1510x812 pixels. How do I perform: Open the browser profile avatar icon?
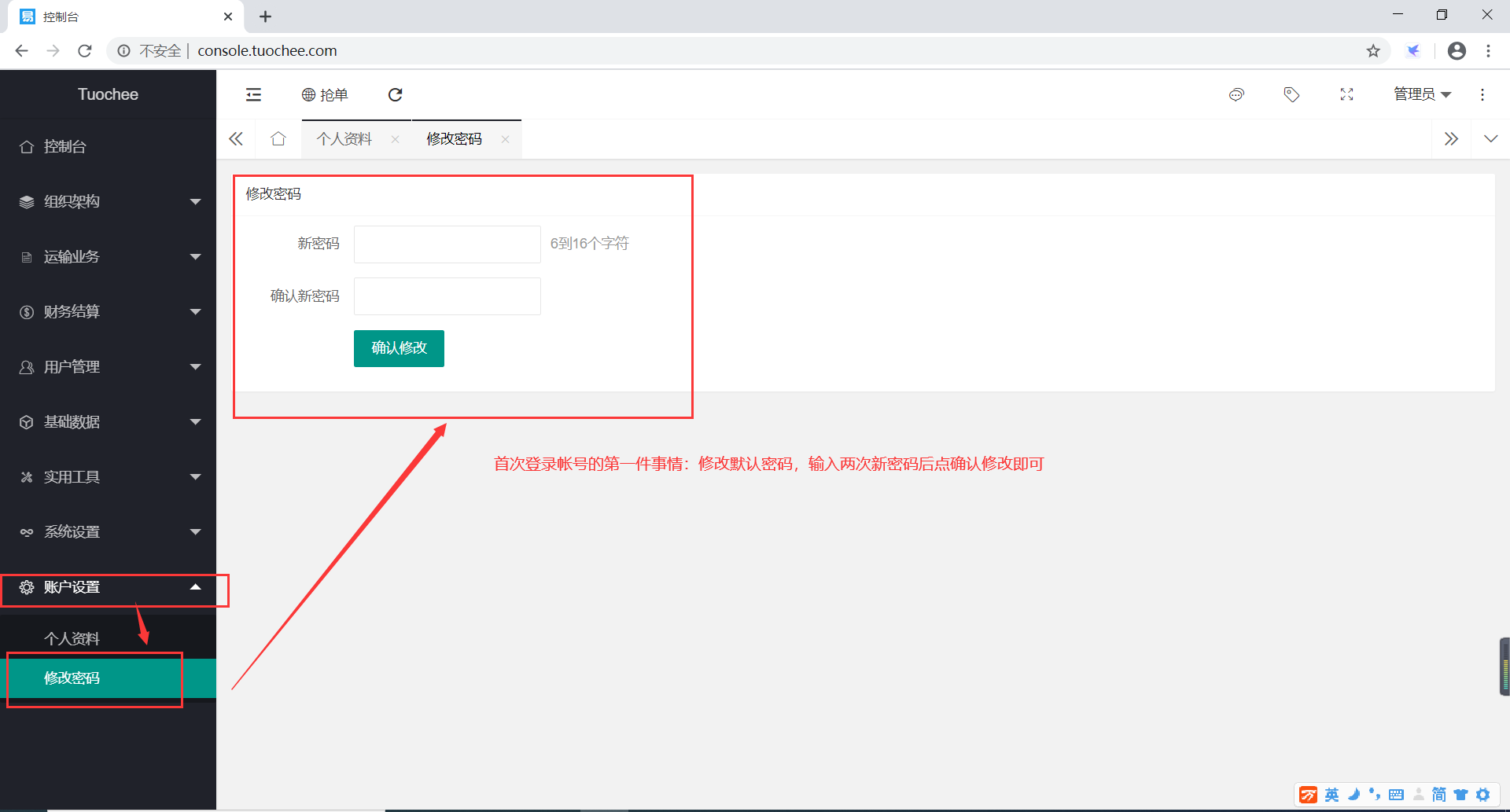coord(1457,51)
